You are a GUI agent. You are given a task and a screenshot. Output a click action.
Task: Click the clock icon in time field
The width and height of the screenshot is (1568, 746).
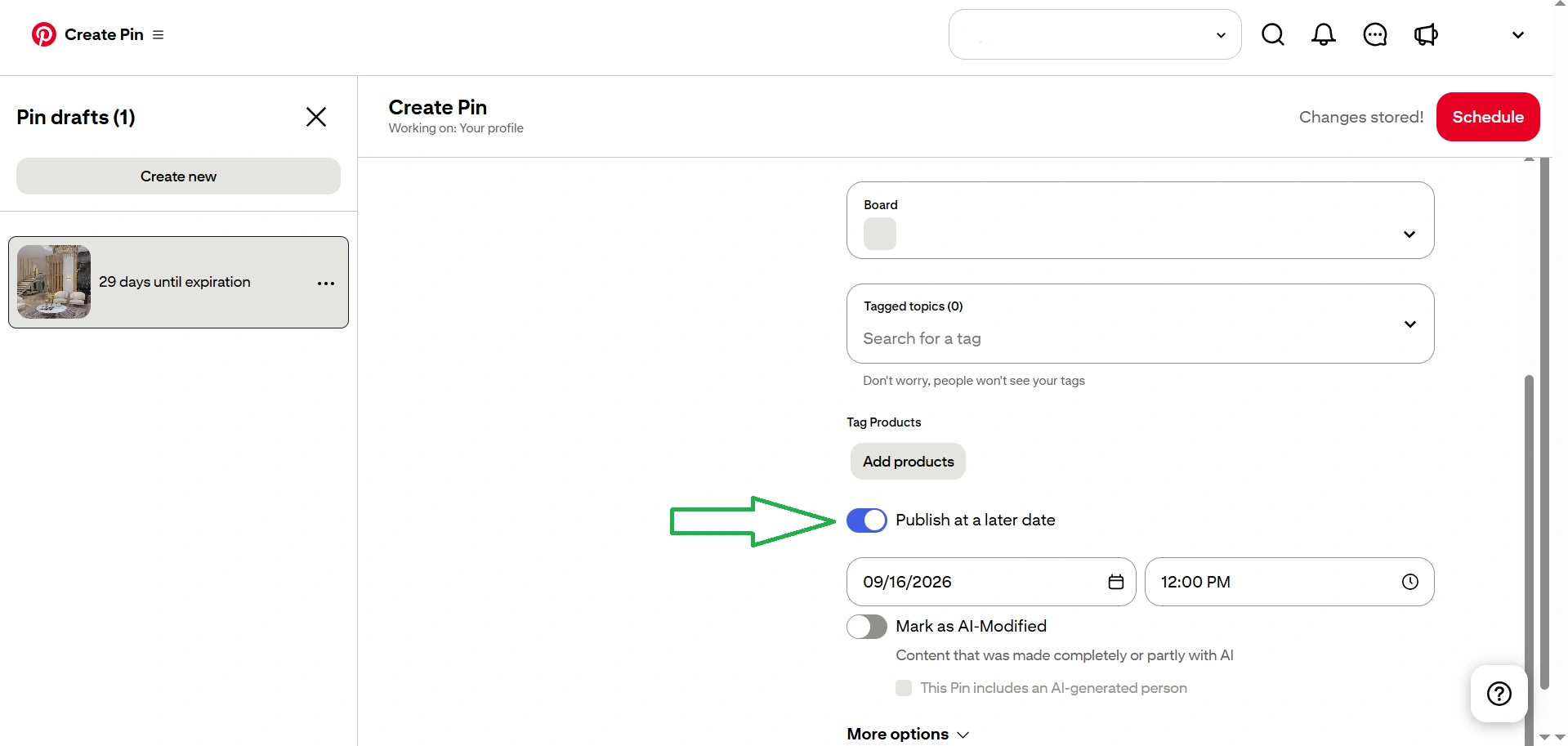(1410, 582)
